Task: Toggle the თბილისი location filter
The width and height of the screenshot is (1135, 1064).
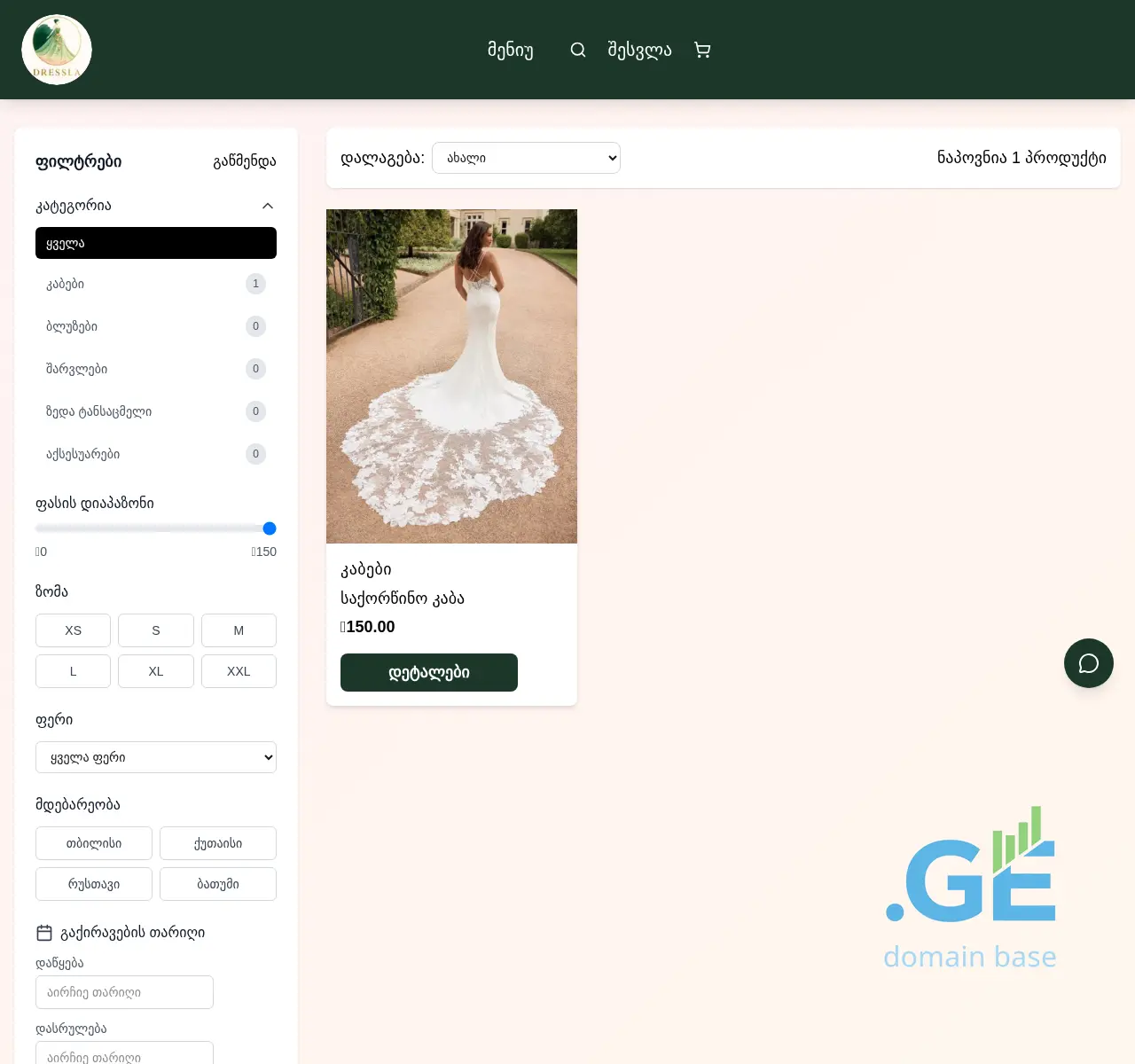Action: tap(94, 843)
